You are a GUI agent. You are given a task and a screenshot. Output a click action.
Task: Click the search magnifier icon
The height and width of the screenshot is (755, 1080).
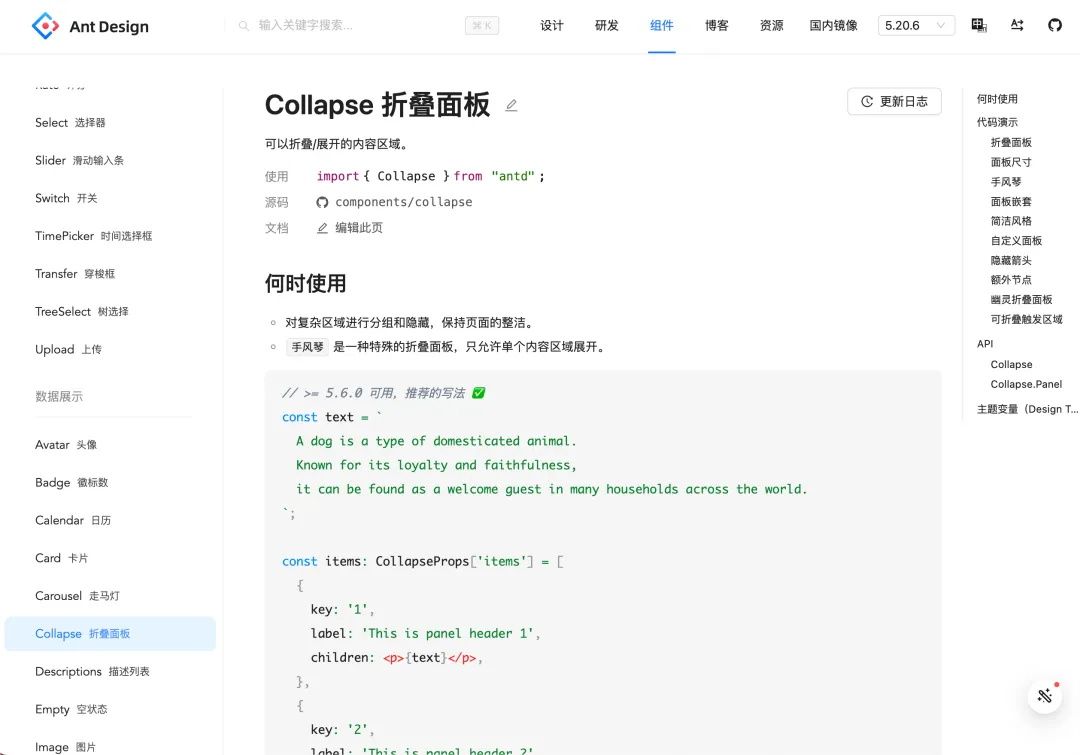pyautogui.click(x=244, y=25)
